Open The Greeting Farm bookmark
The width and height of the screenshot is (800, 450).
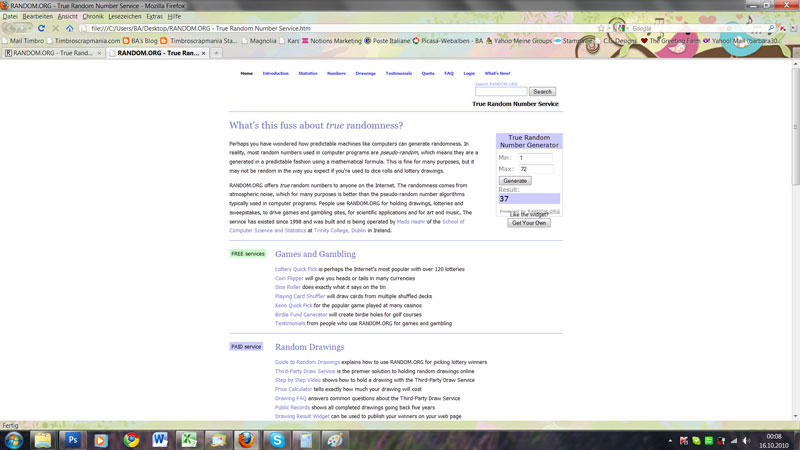coord(670,40)
